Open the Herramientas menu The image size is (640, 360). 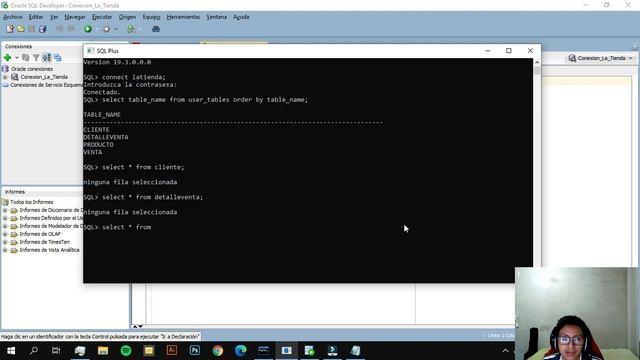click(183, 17)
